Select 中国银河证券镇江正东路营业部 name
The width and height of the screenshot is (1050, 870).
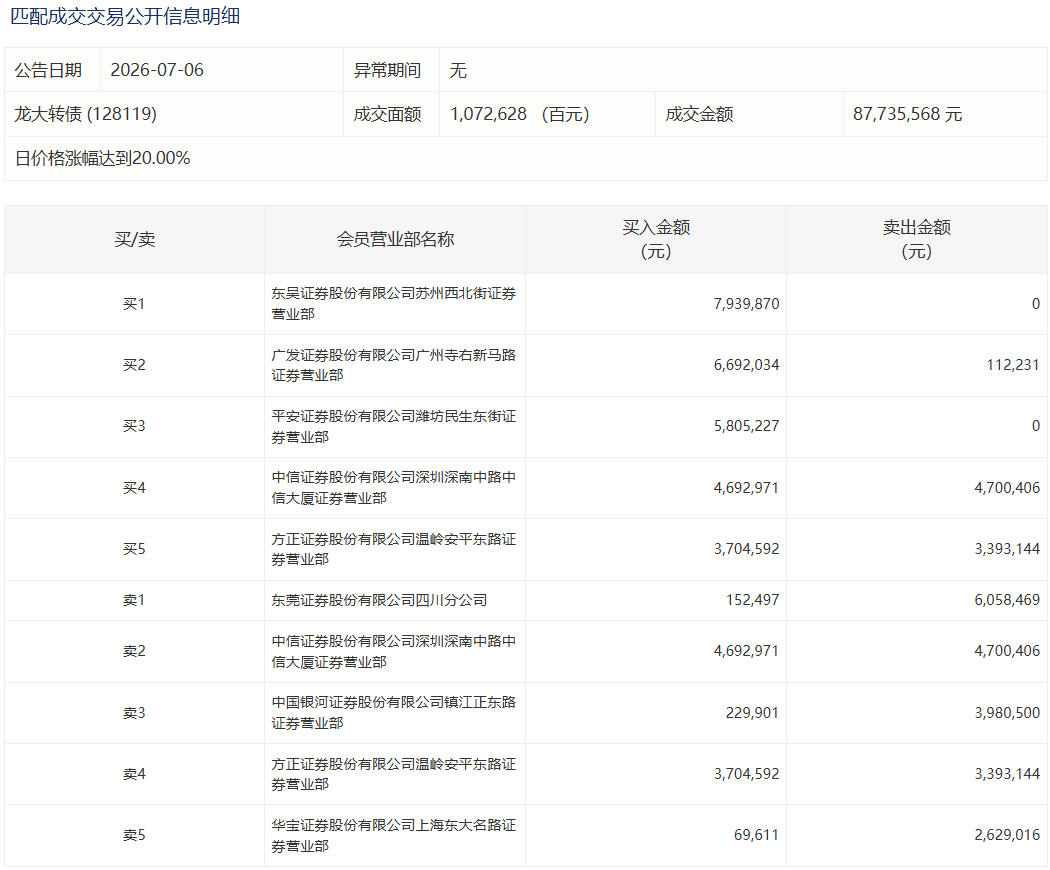[x=394, y=713]
